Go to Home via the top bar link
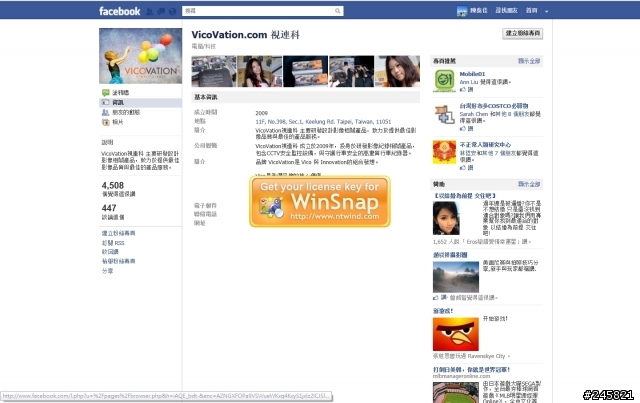The image size is (640, 403). point(531,11)
